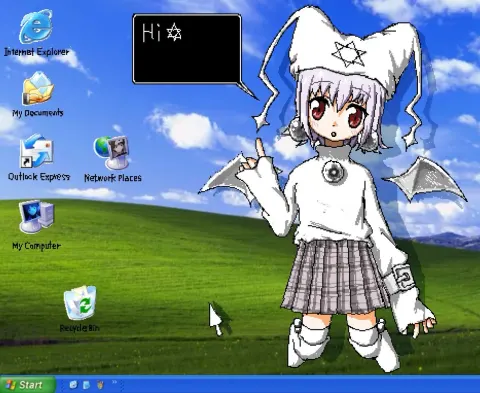The image size is (480, 393).
Task: Click the Show Desktop Quick Launch icon
Action: pos(86,385)
